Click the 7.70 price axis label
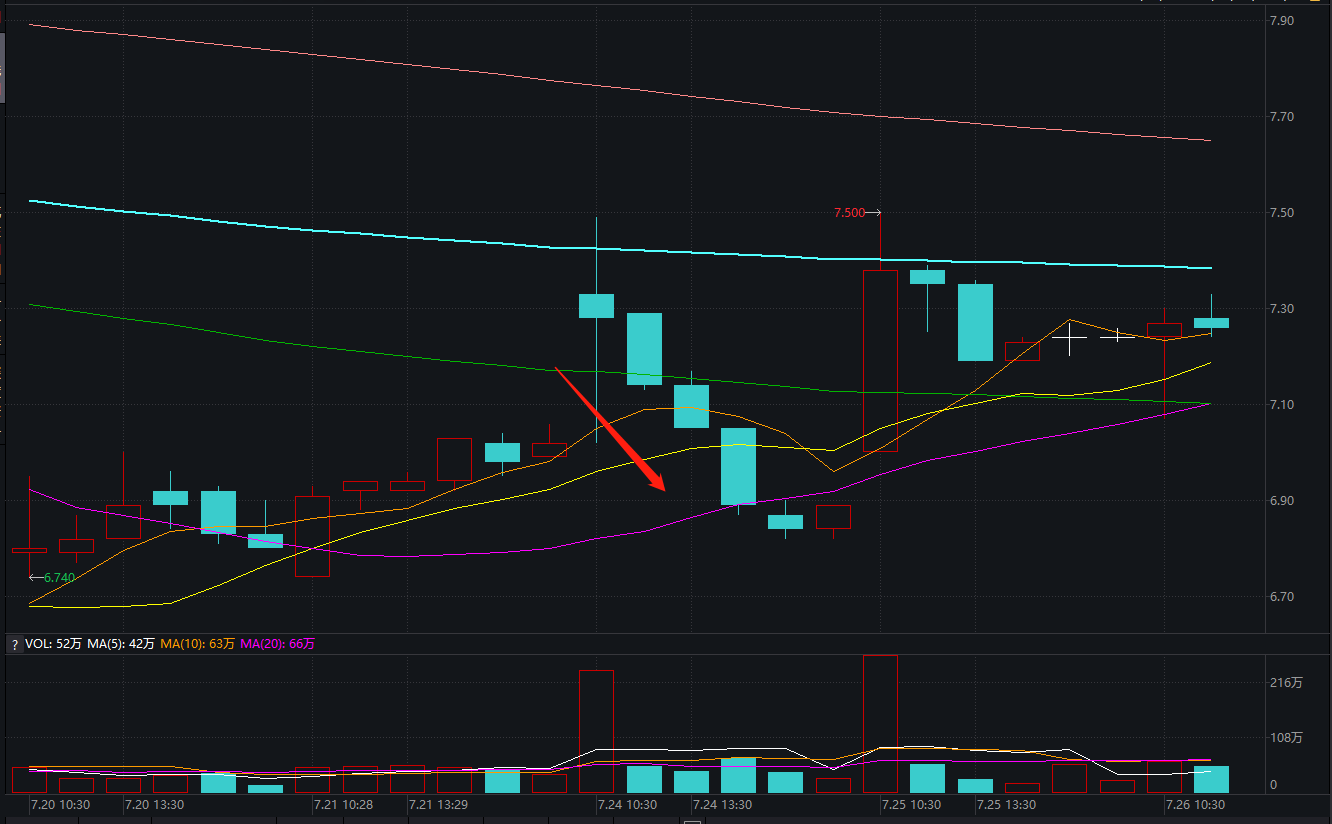The height and width of the screenshot is (824, 1332). coord(1281,117)
